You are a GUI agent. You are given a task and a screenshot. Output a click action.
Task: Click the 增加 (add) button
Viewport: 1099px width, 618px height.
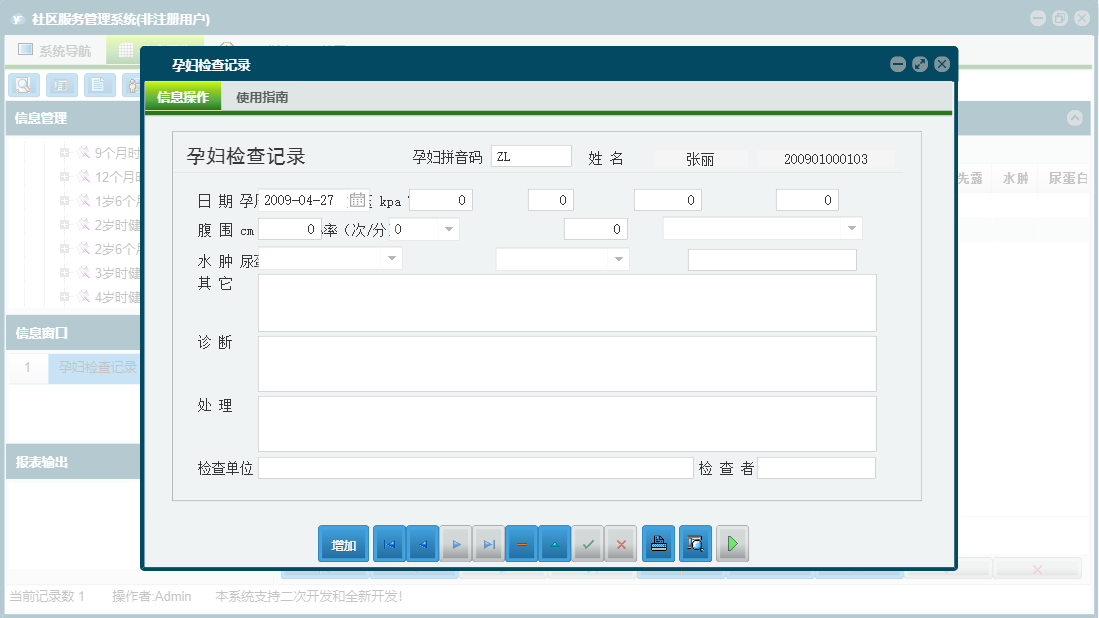click(343, 544)
